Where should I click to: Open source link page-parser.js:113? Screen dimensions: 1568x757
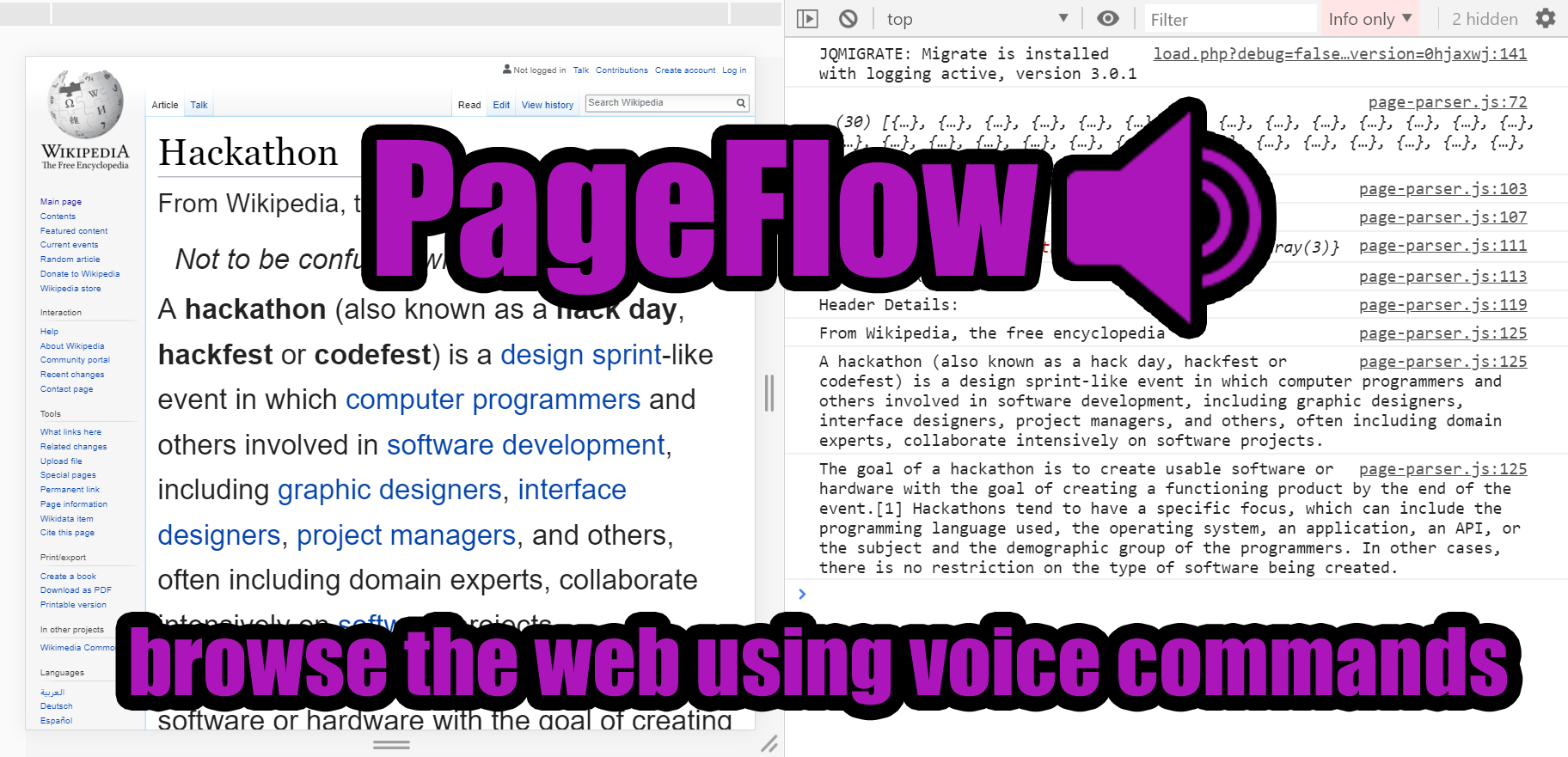coord(1443,277)
